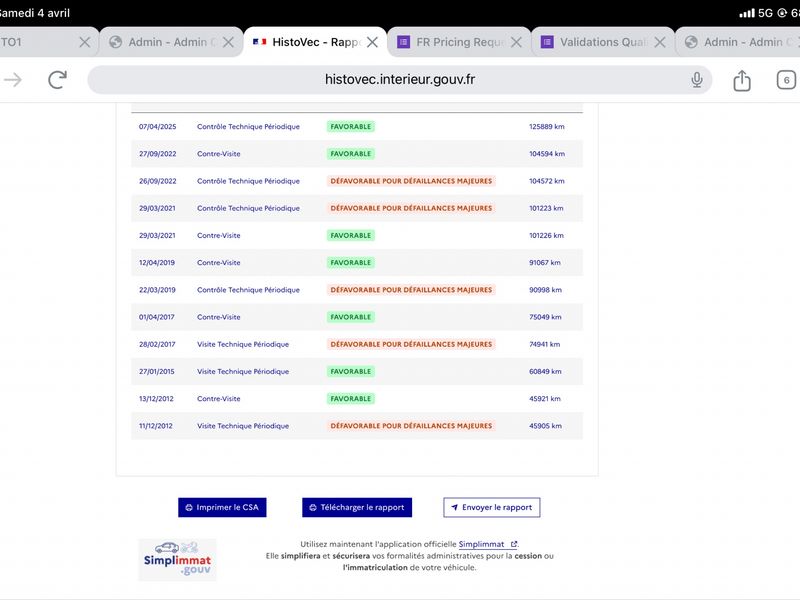Tap the Samedi 4 avril date in status bar

pyautogui.click(x=35, y=13)
